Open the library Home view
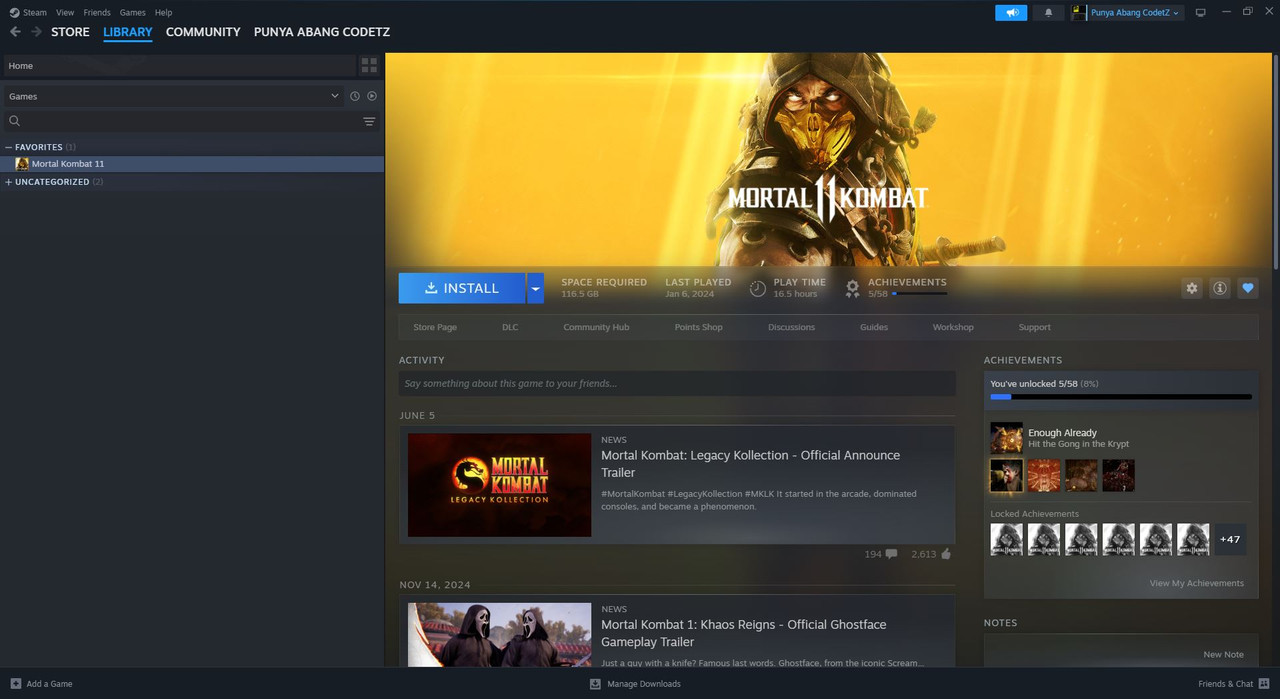This screenshot has width=1280, height=699. (x=180, y=66)
